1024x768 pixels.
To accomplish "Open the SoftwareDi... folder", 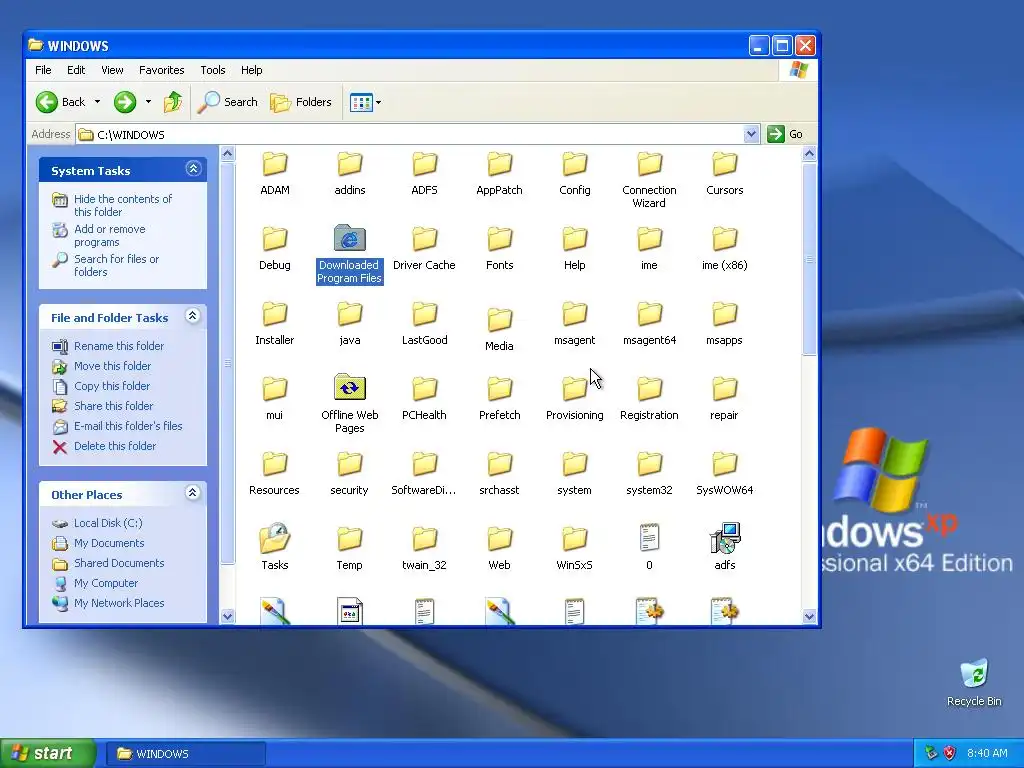I will click(424, 473).
